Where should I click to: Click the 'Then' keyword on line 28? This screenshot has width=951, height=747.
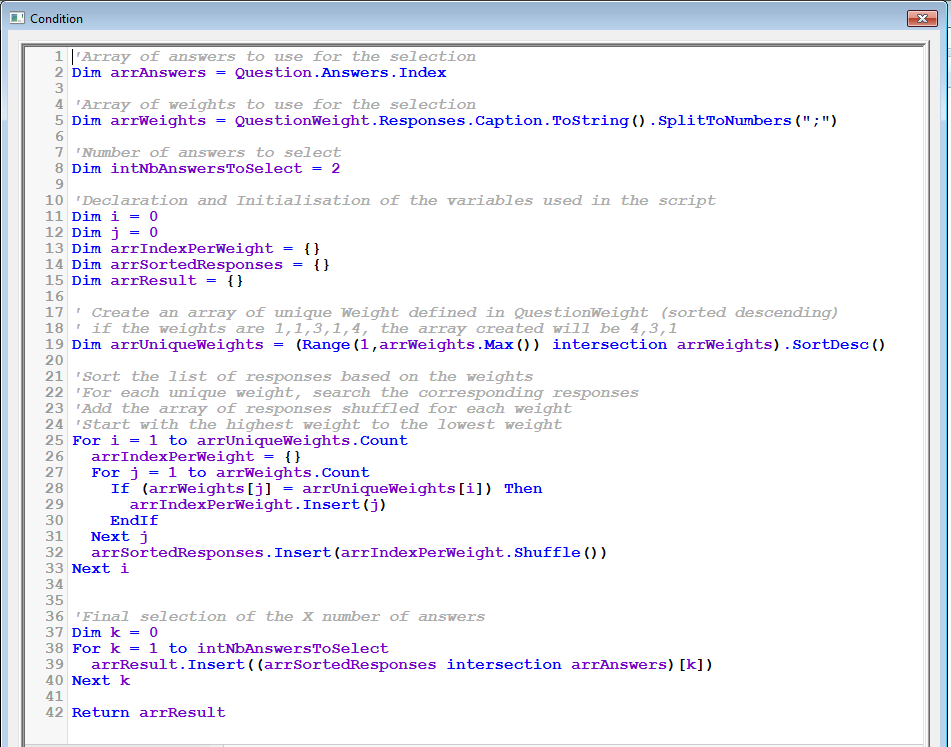(x=523, y=488)
